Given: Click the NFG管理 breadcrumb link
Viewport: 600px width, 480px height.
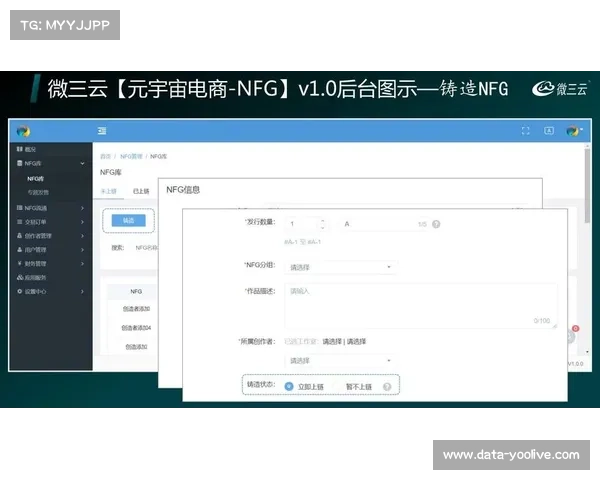Looking at the screenshot, I should coord(131,156).
